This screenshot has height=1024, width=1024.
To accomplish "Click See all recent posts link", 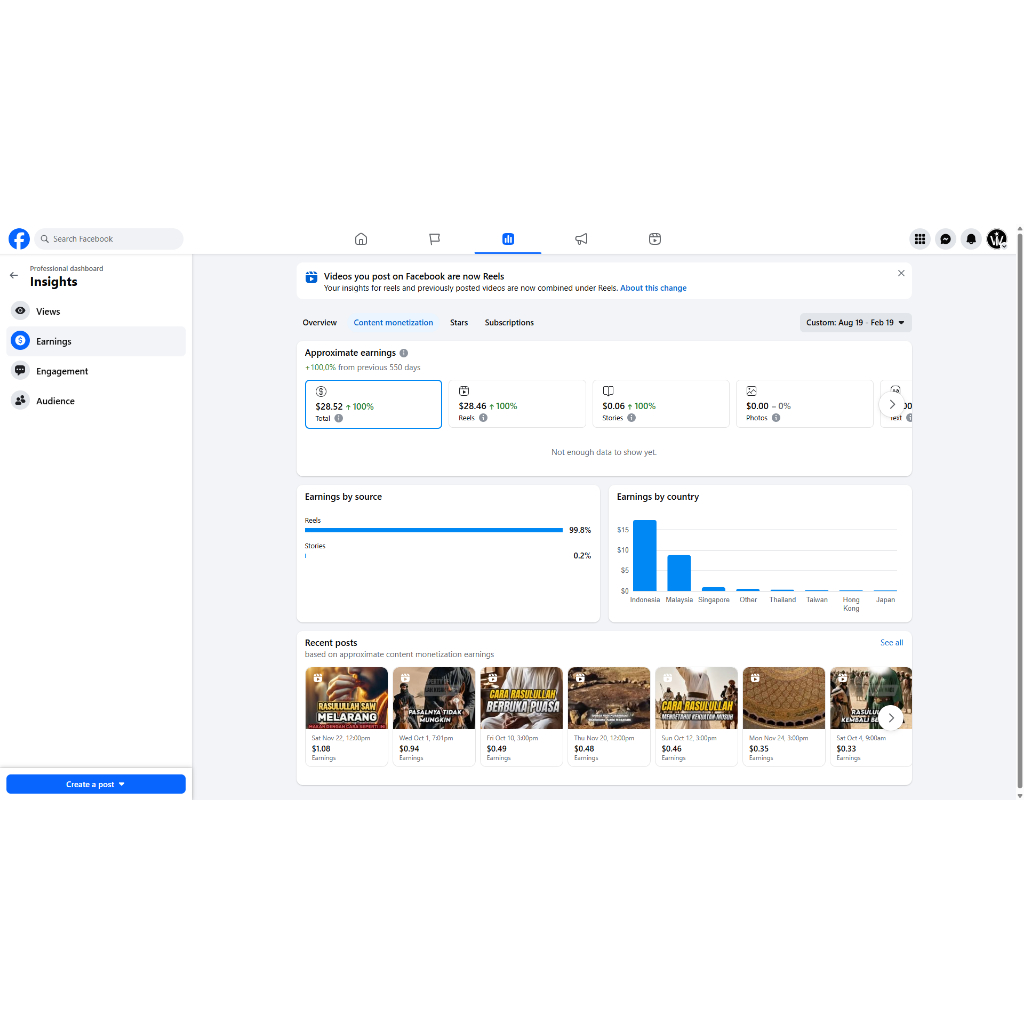I will point(891,643).
